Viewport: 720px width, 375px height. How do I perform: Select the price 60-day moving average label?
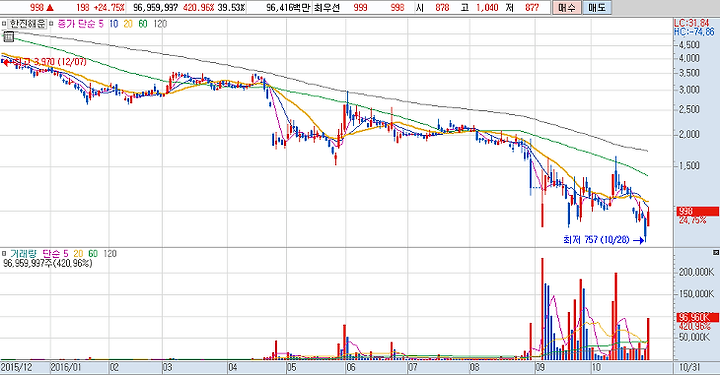coord(143,24)
